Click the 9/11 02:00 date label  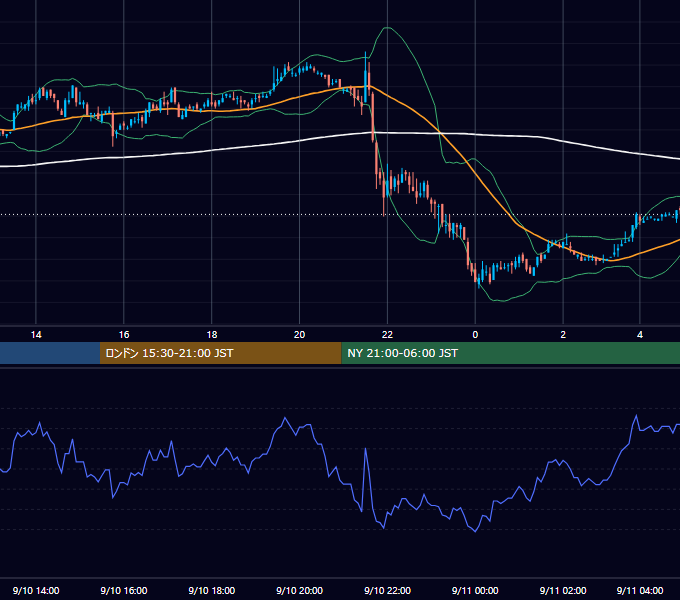point(563,590)
